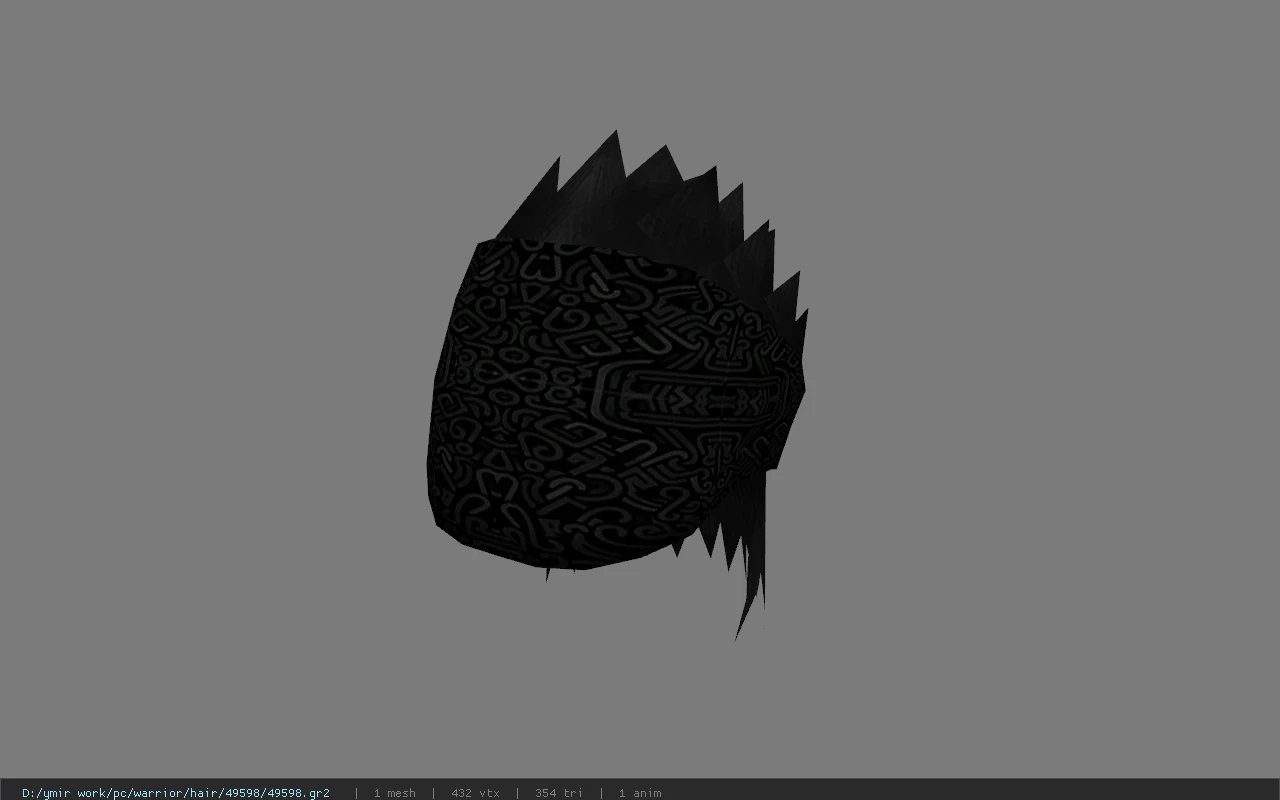Click the '354 tri' triangle count

(558, 793)
